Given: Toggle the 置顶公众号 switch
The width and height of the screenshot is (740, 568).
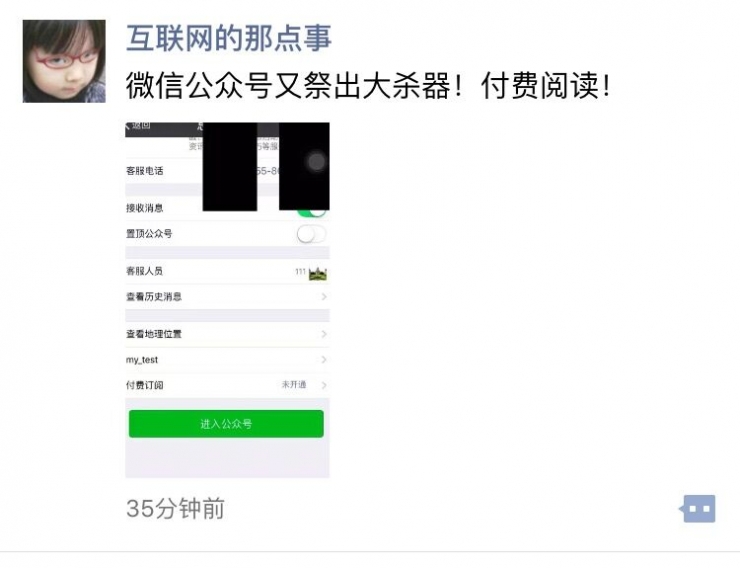Looking at the screenshot, I should point(311,234).
